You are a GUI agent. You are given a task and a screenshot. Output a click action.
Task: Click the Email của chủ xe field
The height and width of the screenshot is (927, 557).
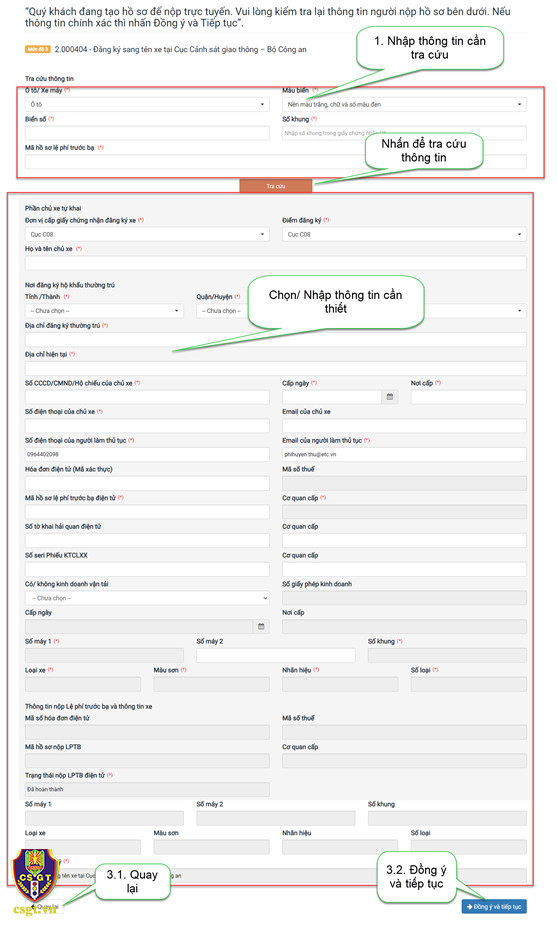[404, 426]
